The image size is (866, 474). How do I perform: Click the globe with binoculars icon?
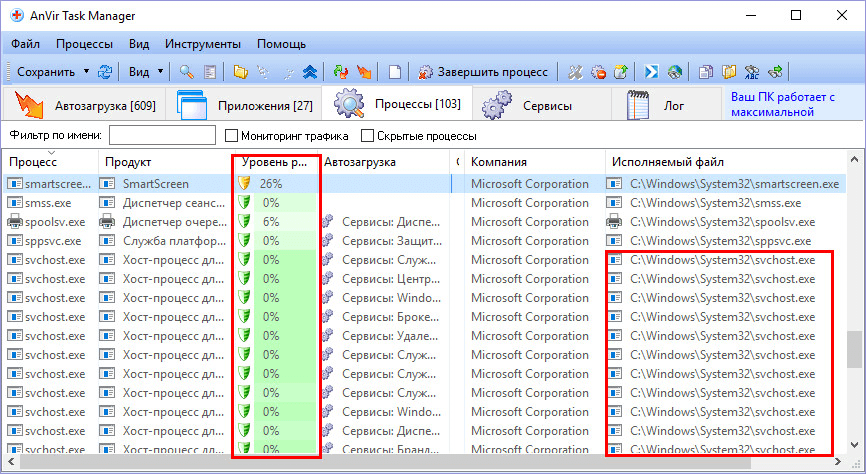pos(675,72)
